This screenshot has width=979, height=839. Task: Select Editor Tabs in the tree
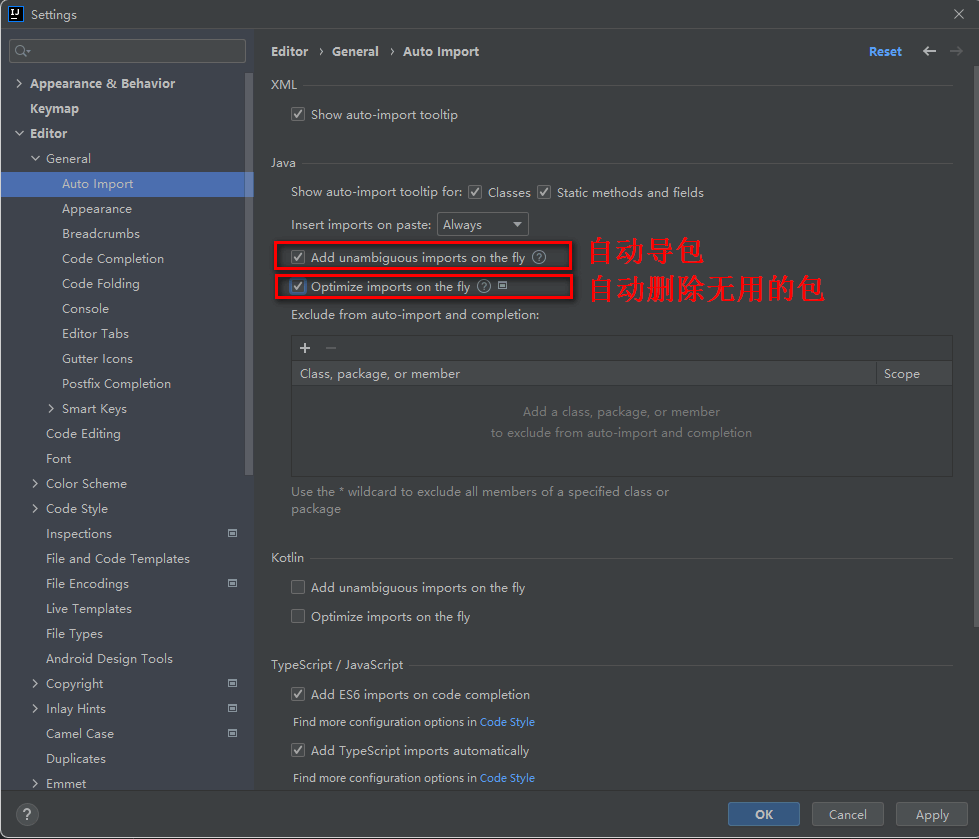96,333
